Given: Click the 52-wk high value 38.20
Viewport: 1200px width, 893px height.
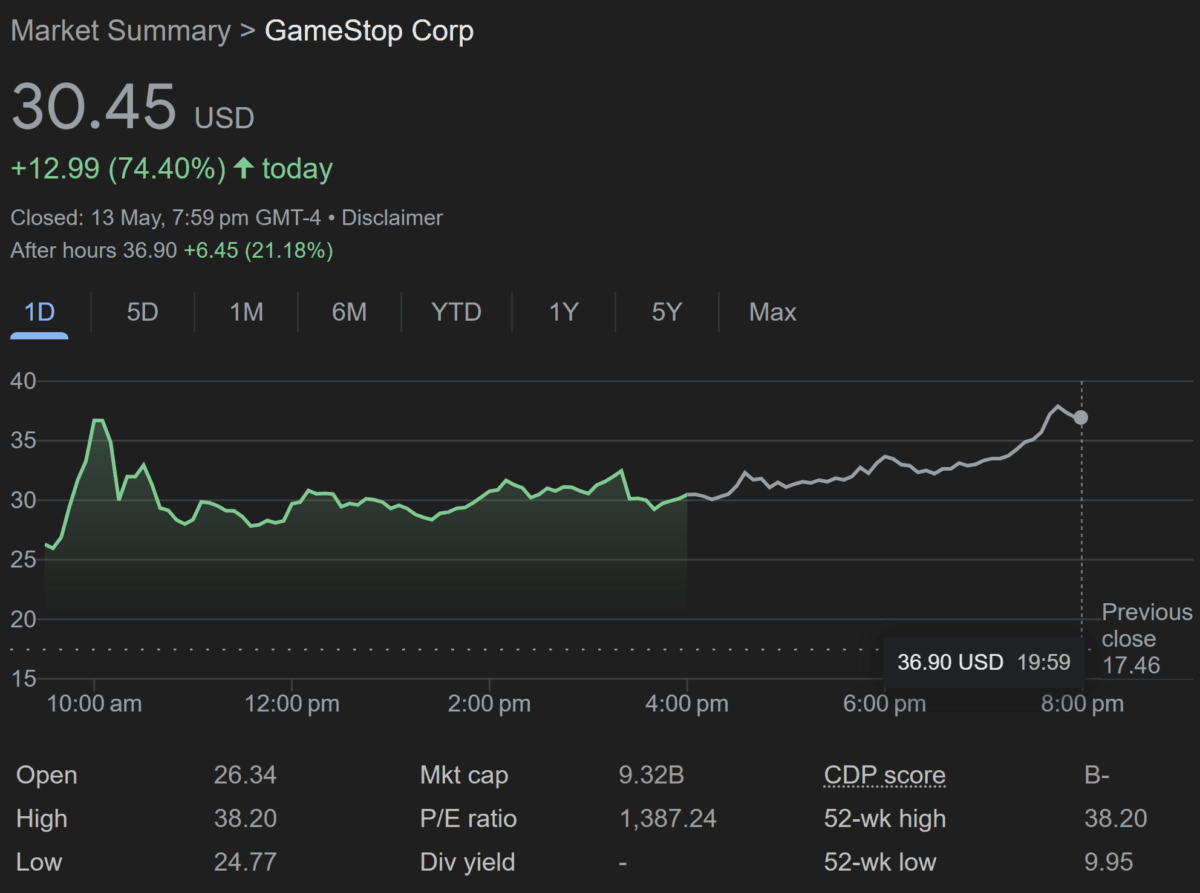Looking at the screenshot, I should tap(1116, 819).
